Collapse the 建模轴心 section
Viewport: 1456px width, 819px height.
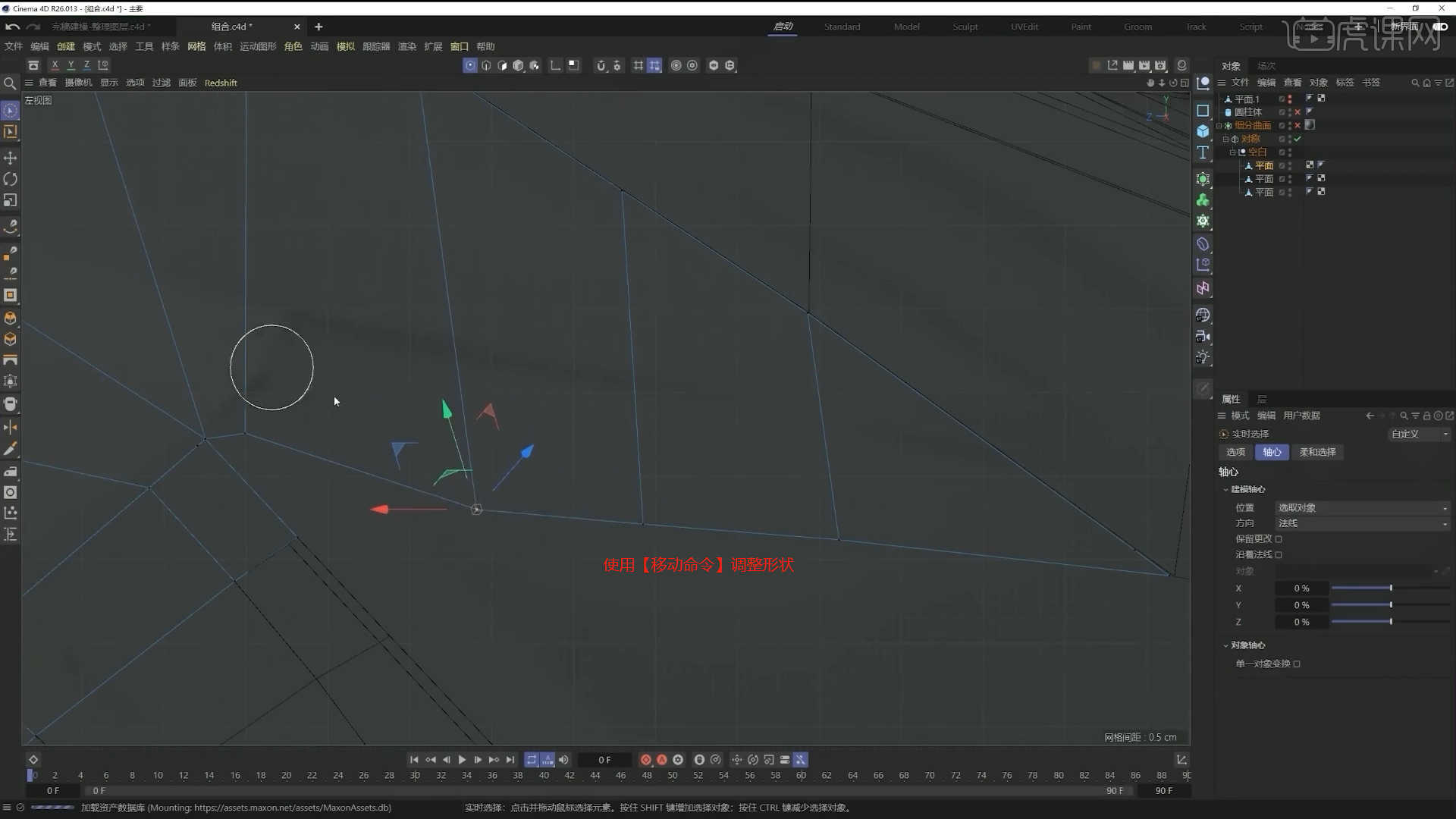tap(1225, 490)
